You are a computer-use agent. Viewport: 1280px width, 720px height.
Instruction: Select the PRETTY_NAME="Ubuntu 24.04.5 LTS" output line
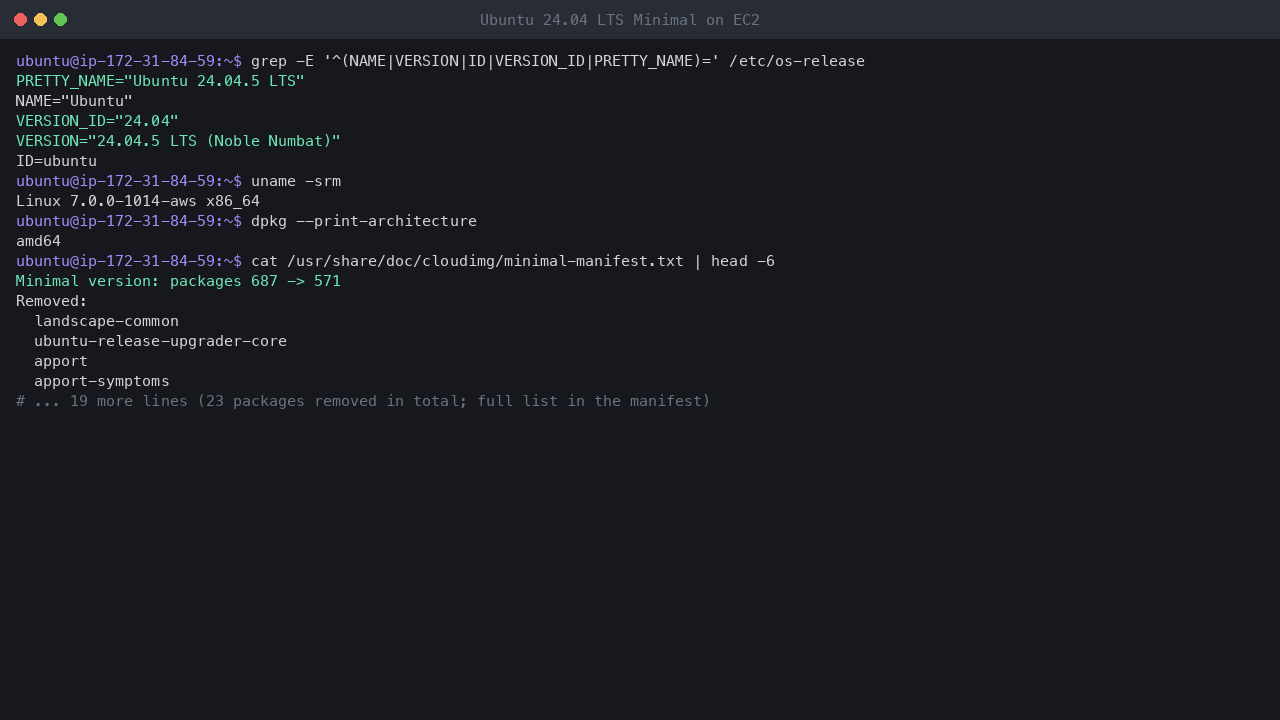pyautogui.click(x=160, y=81)
